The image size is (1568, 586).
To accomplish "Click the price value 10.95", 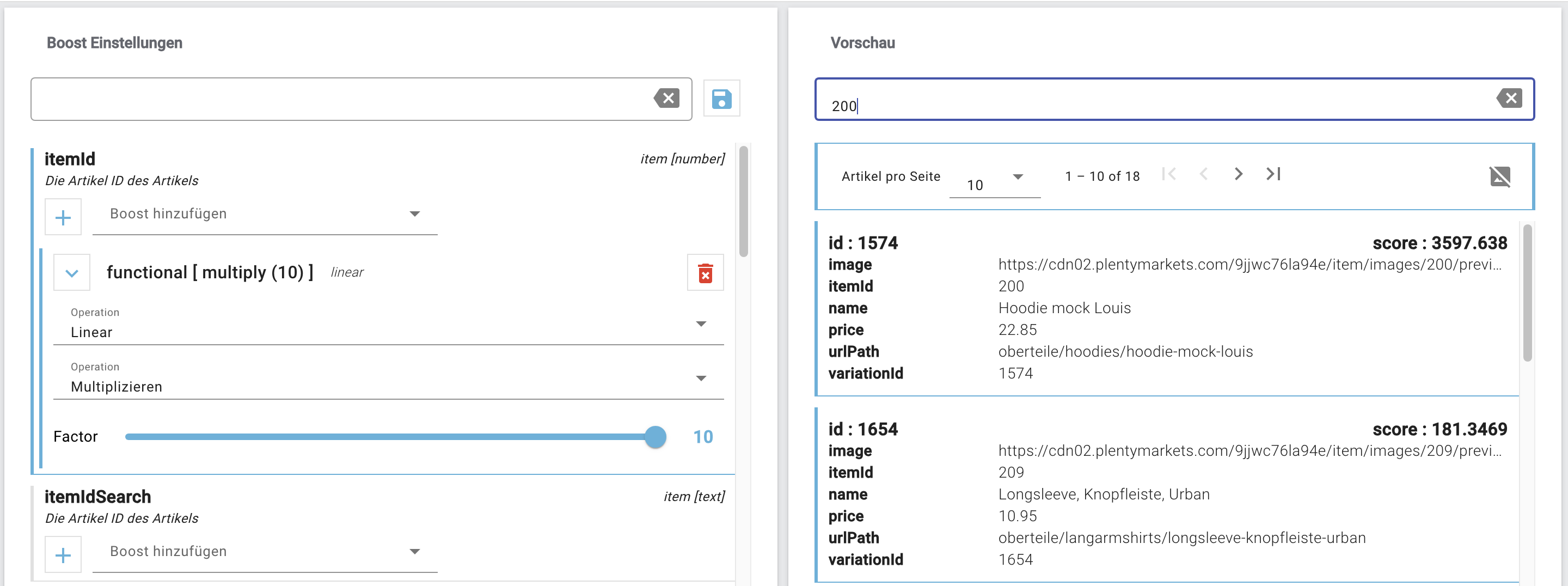I will [x=1017, y=516].
